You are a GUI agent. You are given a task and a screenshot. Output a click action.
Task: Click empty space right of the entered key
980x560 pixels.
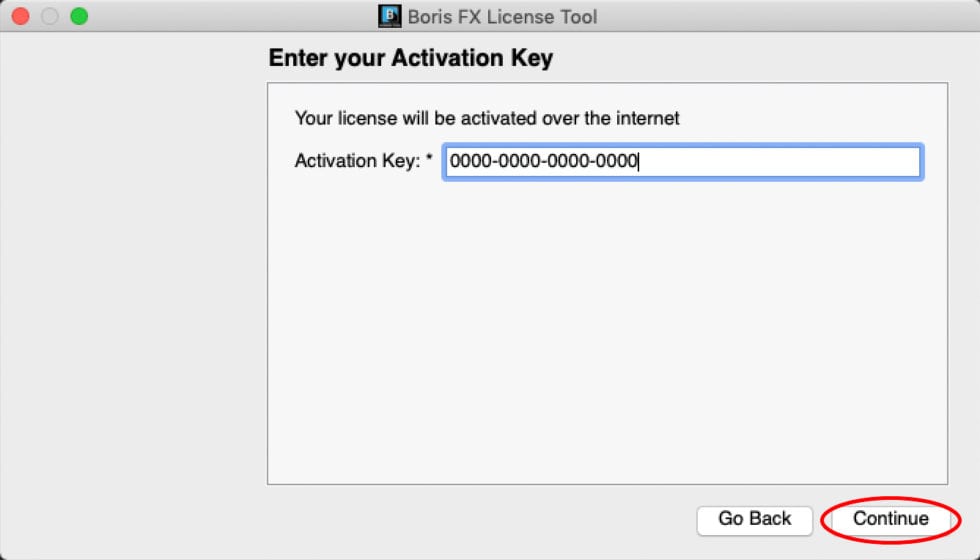point(780,161)
